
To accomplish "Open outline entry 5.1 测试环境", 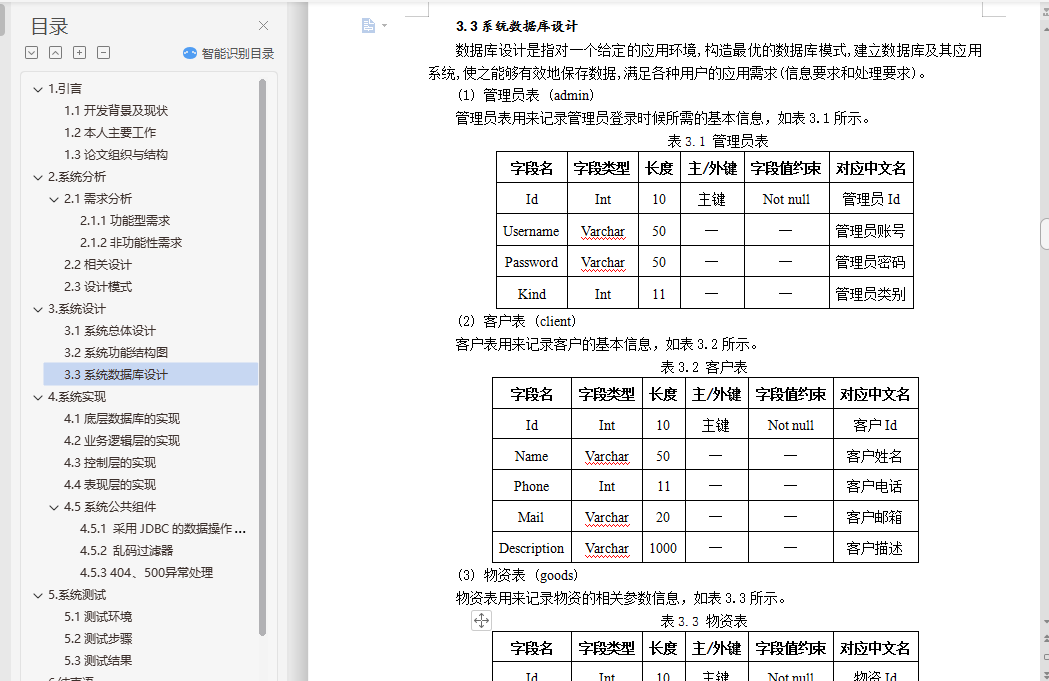I will coord(98,617).
